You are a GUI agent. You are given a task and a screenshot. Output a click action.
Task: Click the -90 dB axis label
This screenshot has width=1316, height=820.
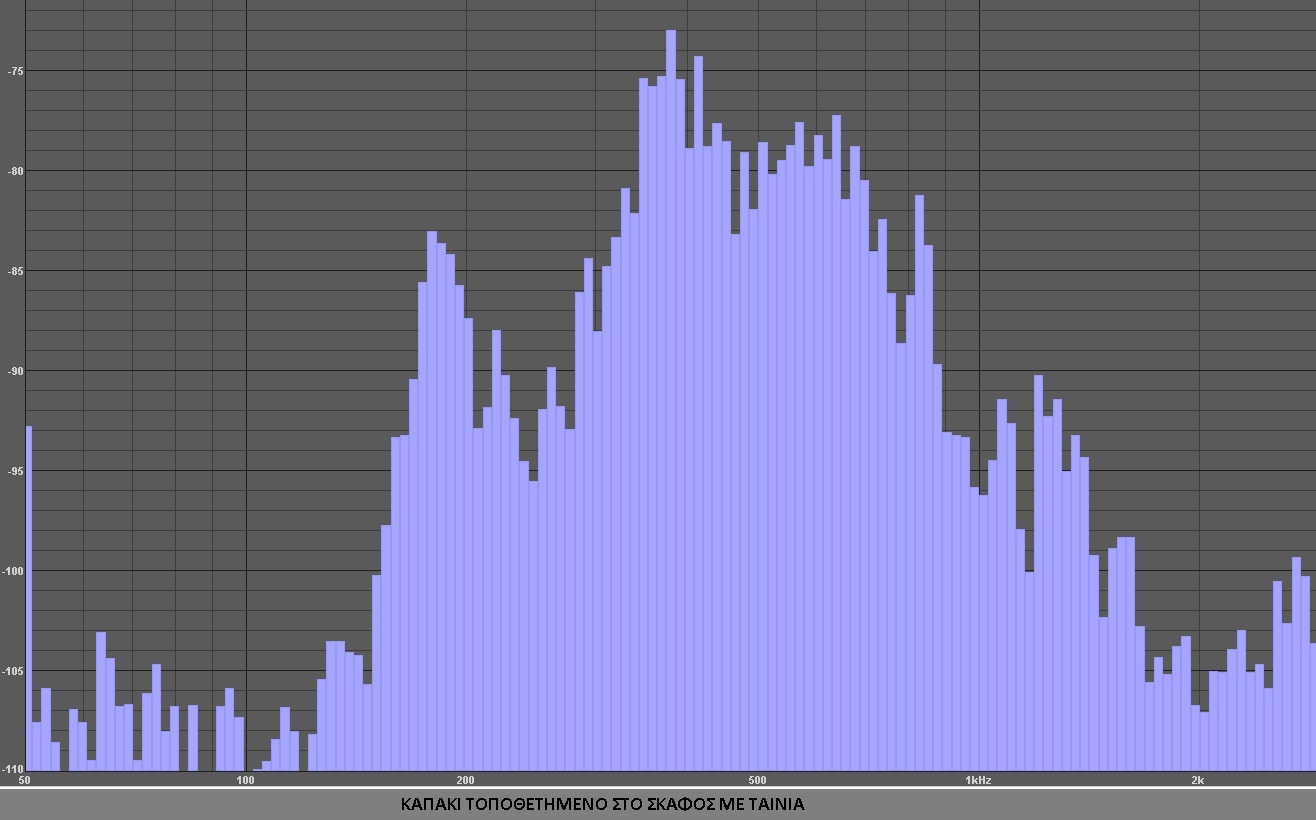[x=15, y=371]
